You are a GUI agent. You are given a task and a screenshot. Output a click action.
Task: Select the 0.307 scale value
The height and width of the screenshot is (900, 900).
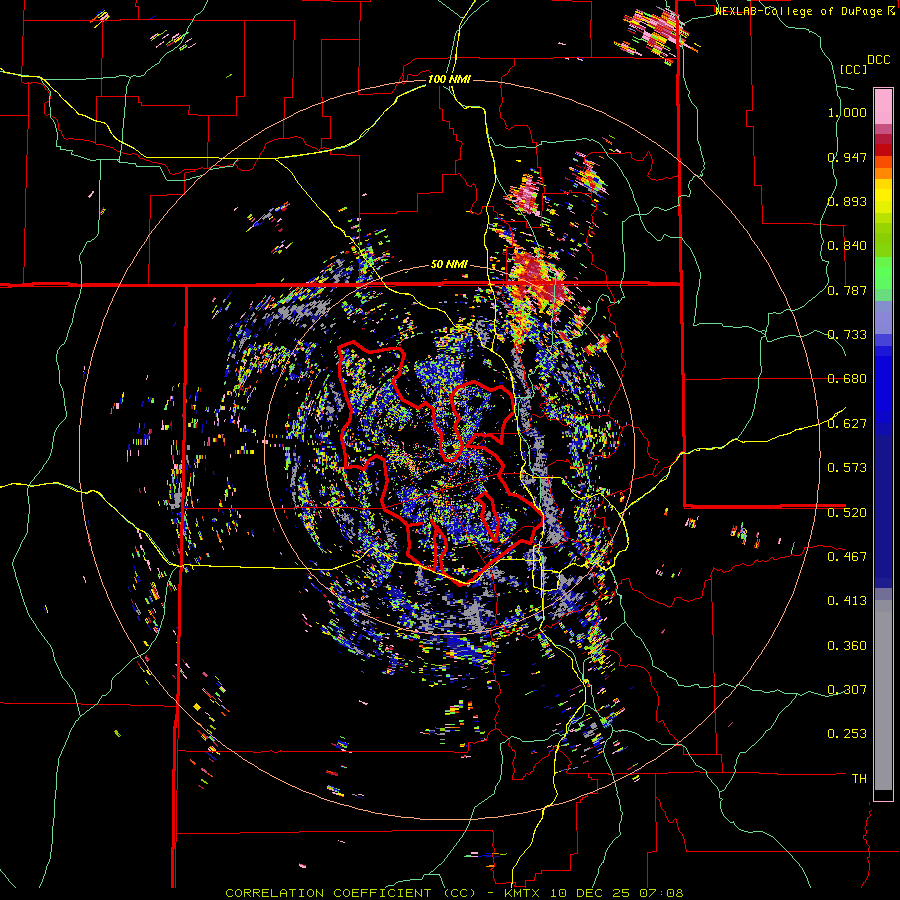tap(847, 690)
